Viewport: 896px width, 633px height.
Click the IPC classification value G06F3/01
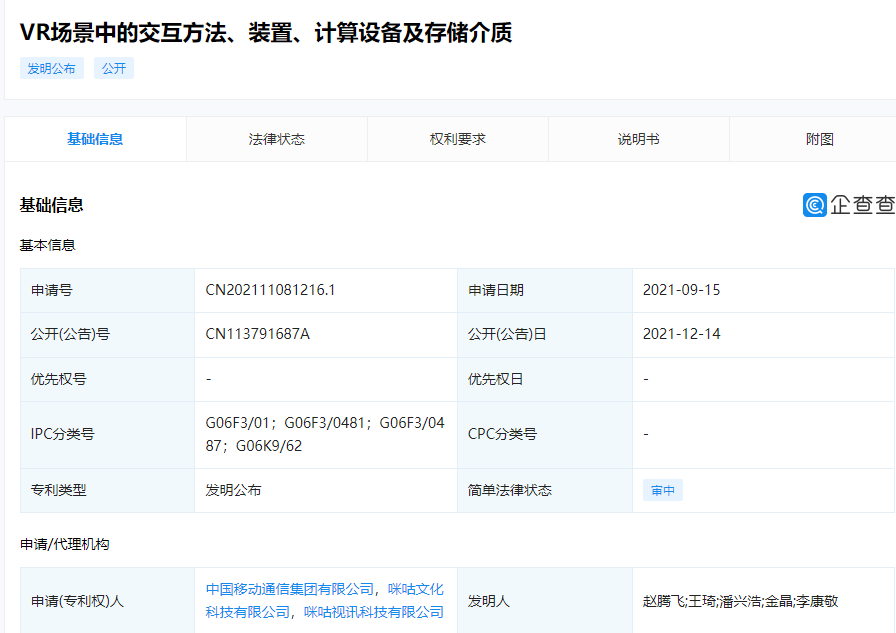coord(237,423)
